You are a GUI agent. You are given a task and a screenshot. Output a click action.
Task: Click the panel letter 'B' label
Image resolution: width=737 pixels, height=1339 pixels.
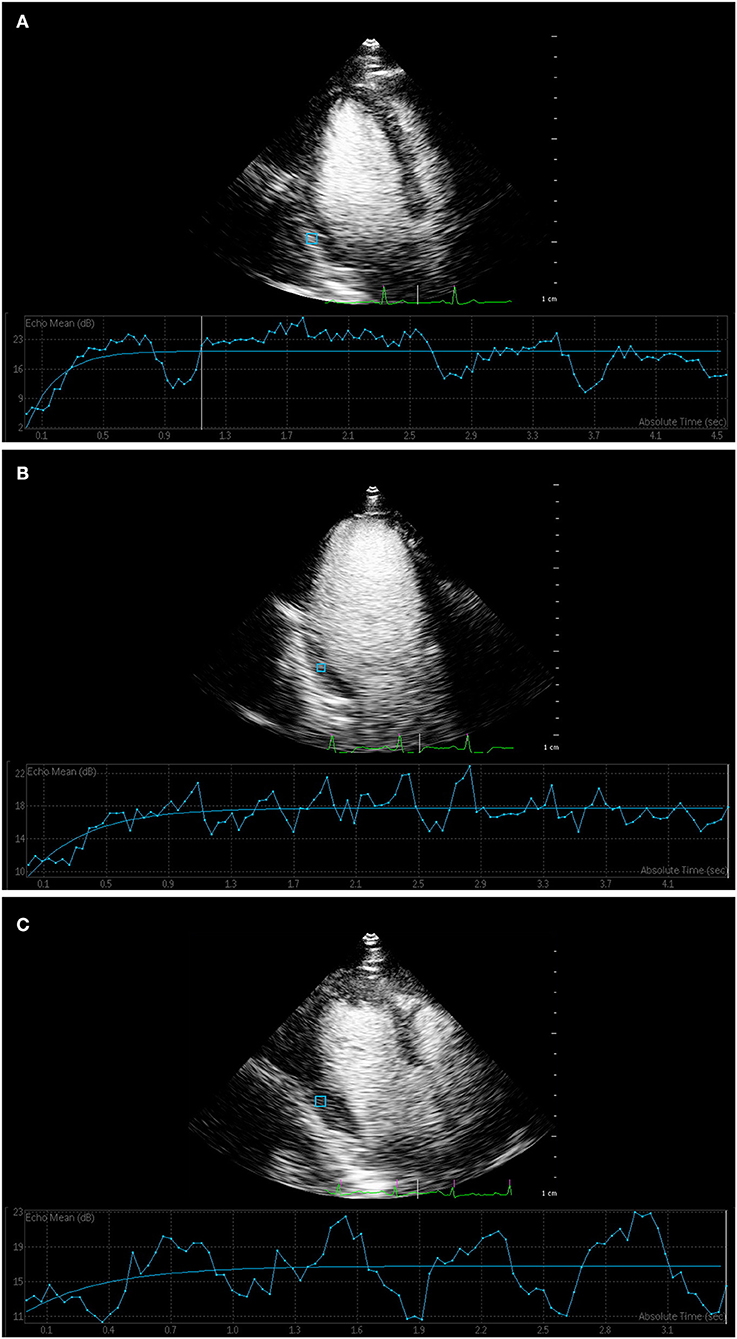(x=22, y=472)
